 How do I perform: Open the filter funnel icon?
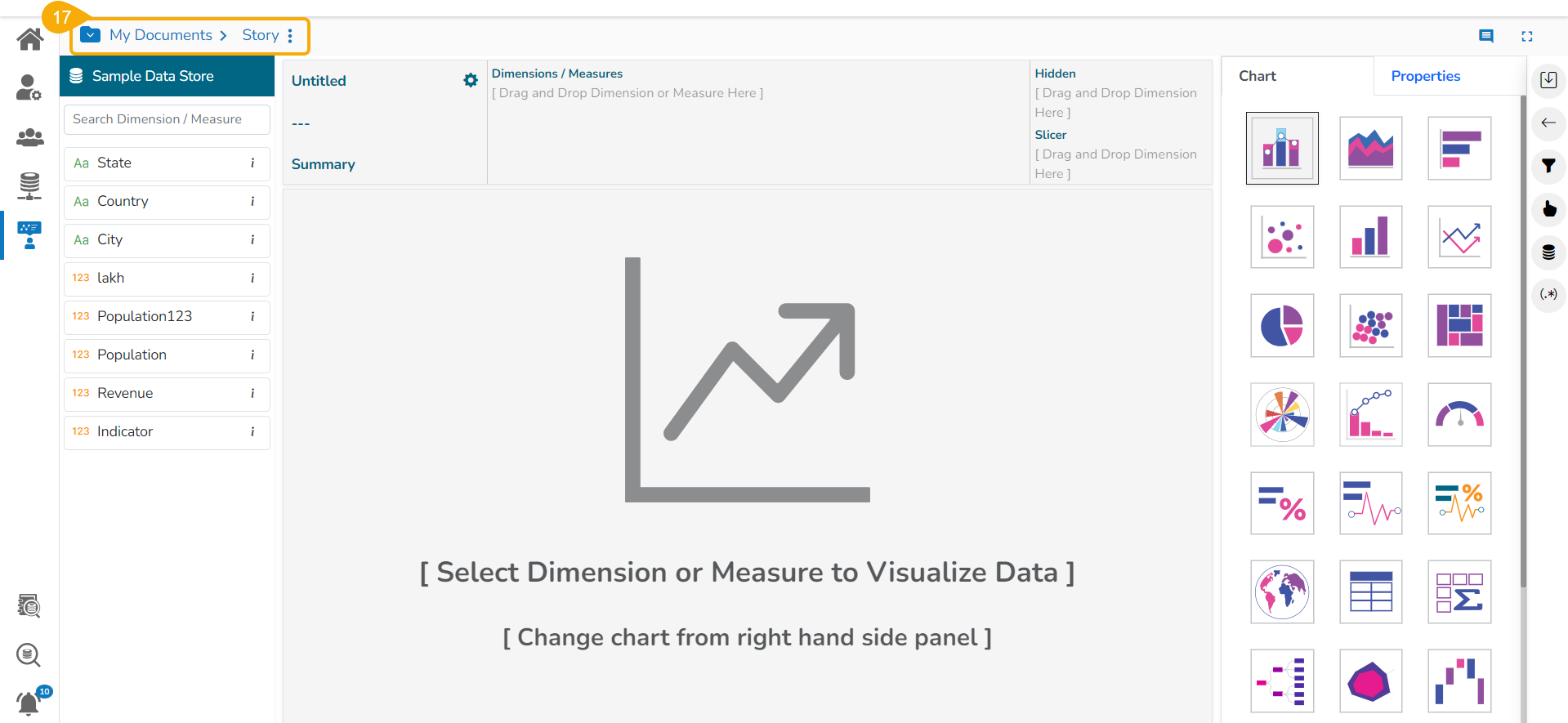click(1548, 166)
